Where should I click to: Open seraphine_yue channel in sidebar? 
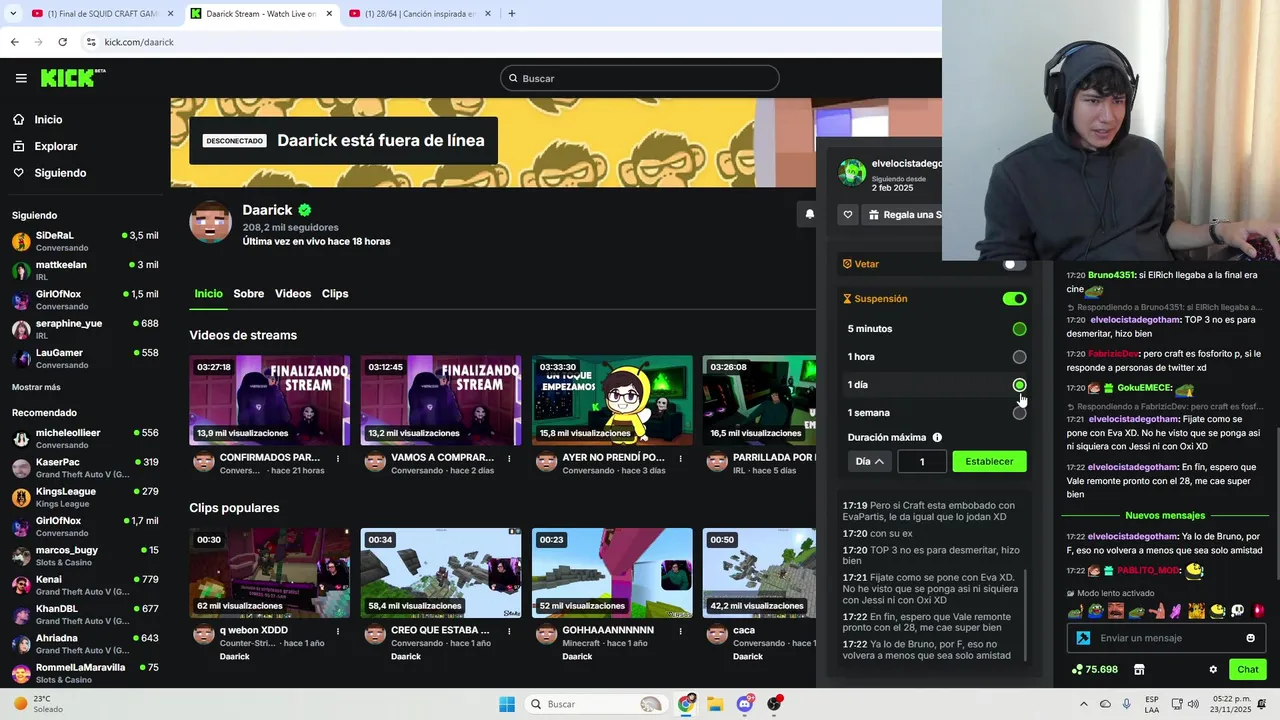pos(85,329)
